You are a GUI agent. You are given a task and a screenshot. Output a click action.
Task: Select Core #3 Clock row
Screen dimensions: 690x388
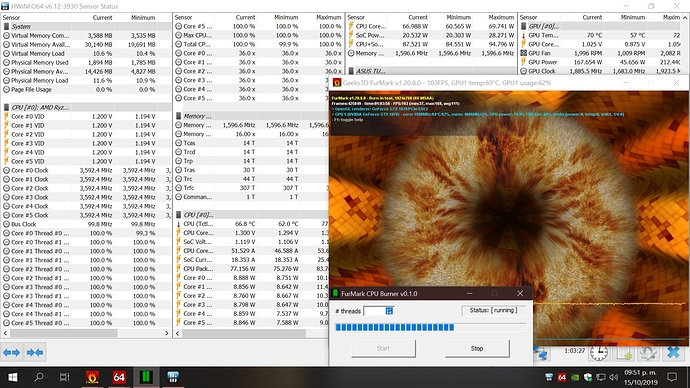coord(87,198)
